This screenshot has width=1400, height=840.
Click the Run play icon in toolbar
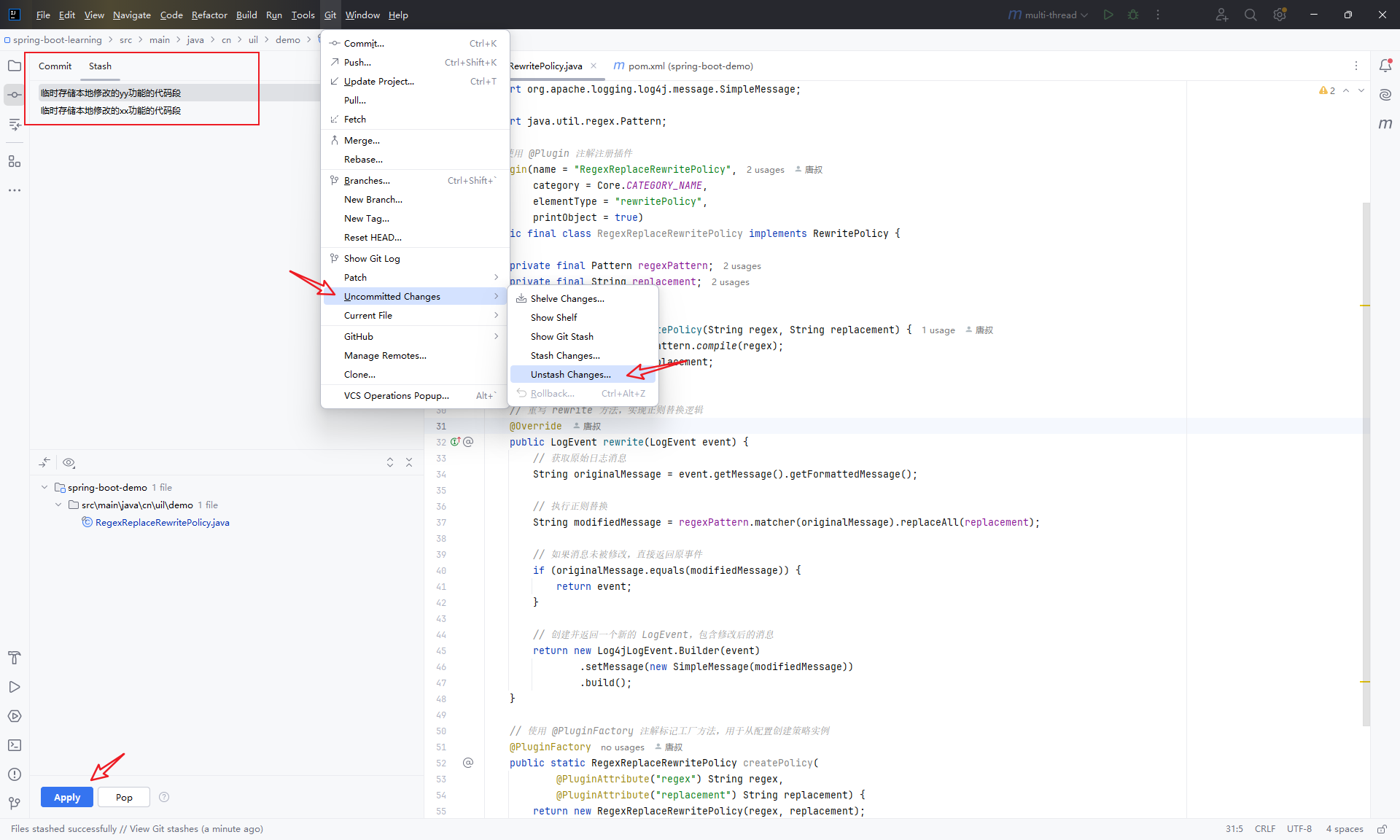tap(1108, 15)
